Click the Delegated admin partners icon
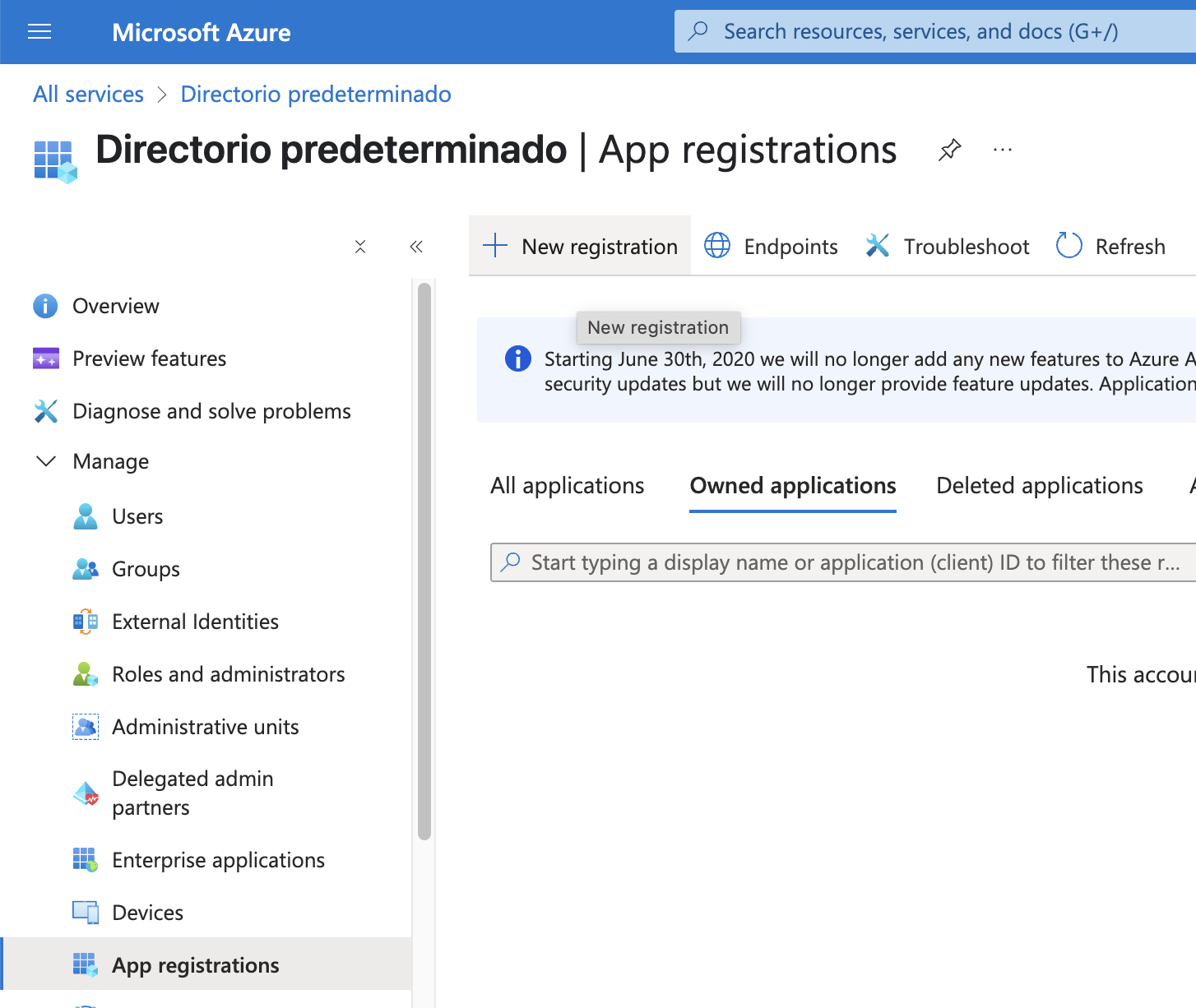The height and width of the screenshot is (1008, 1196). tap(86, 793)
